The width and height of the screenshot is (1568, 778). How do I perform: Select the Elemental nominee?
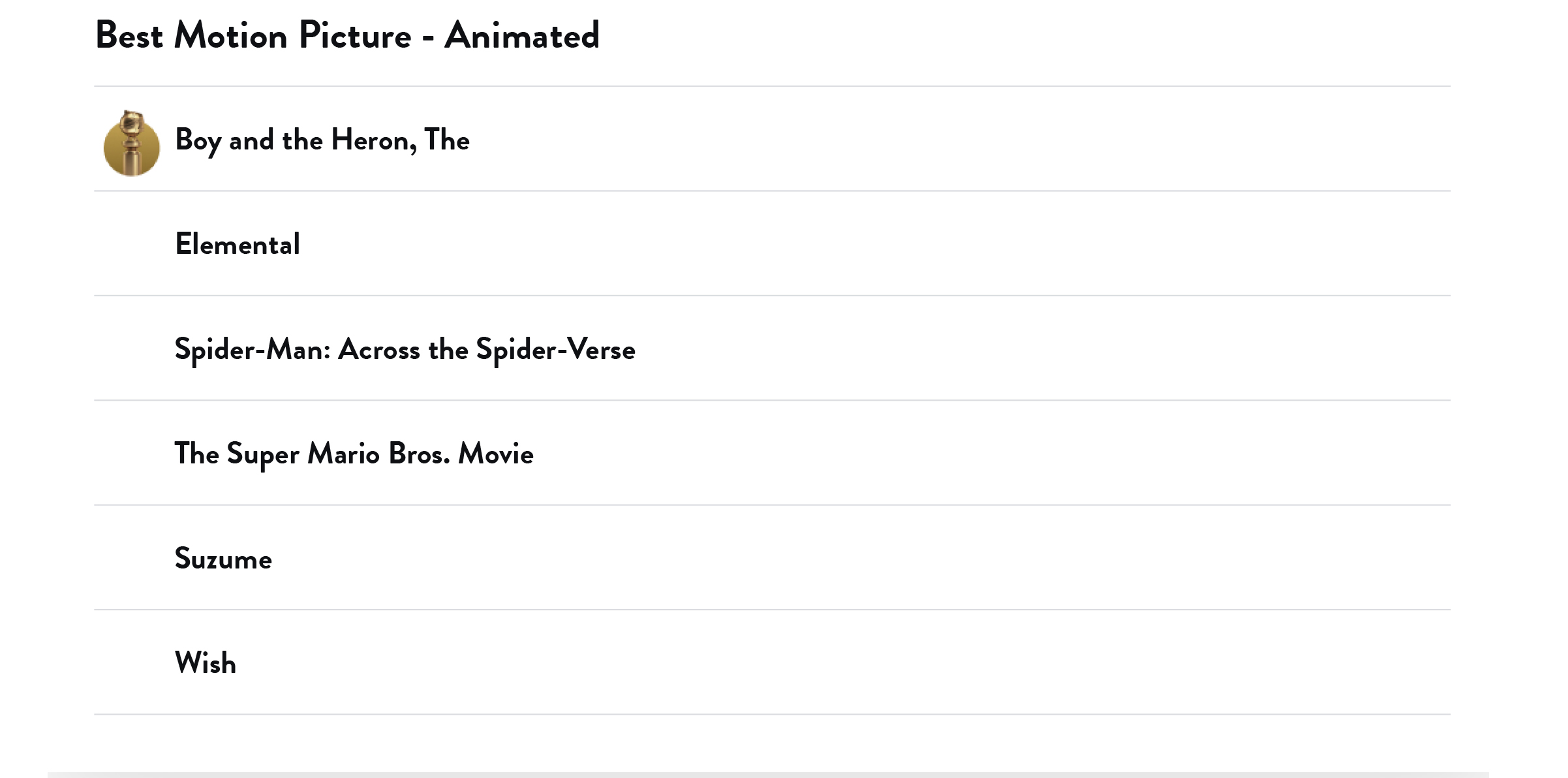click(238, 245)
